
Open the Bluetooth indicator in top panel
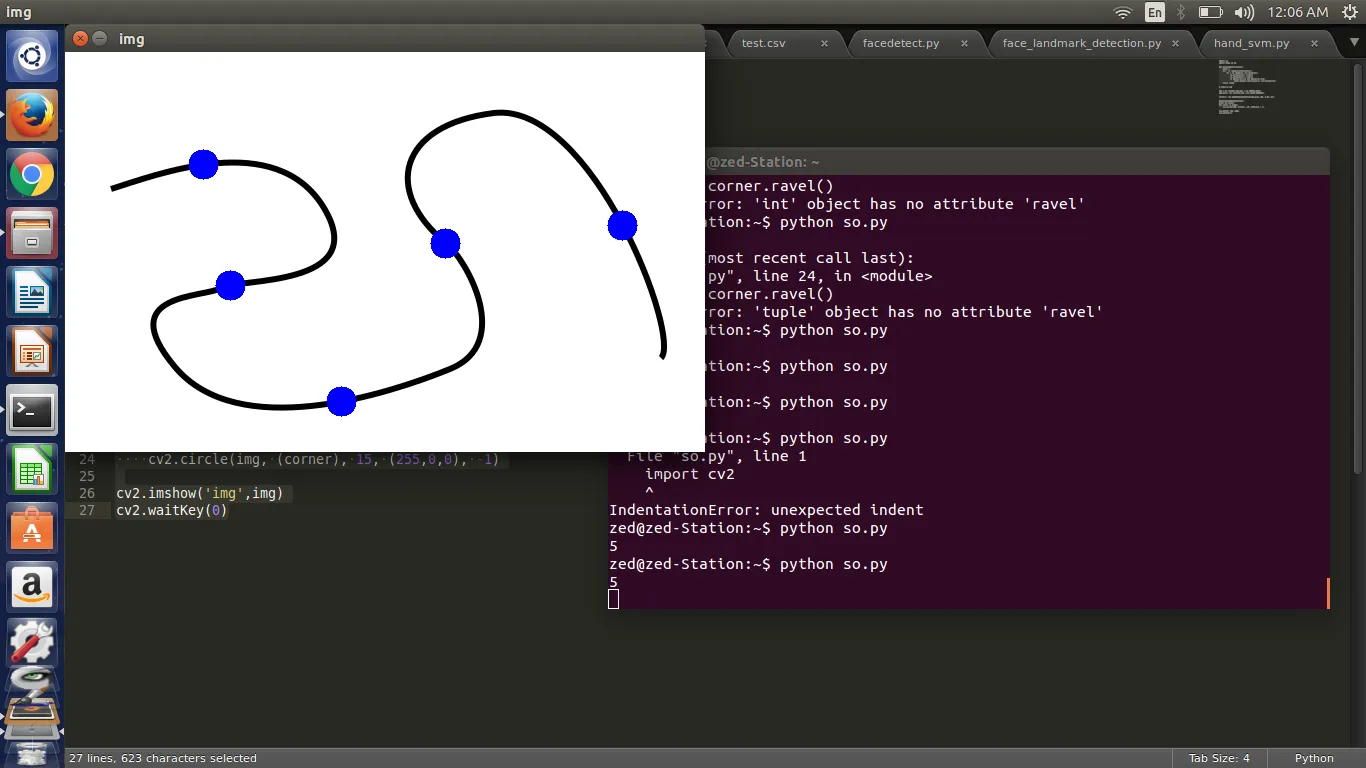[1180, 12]
